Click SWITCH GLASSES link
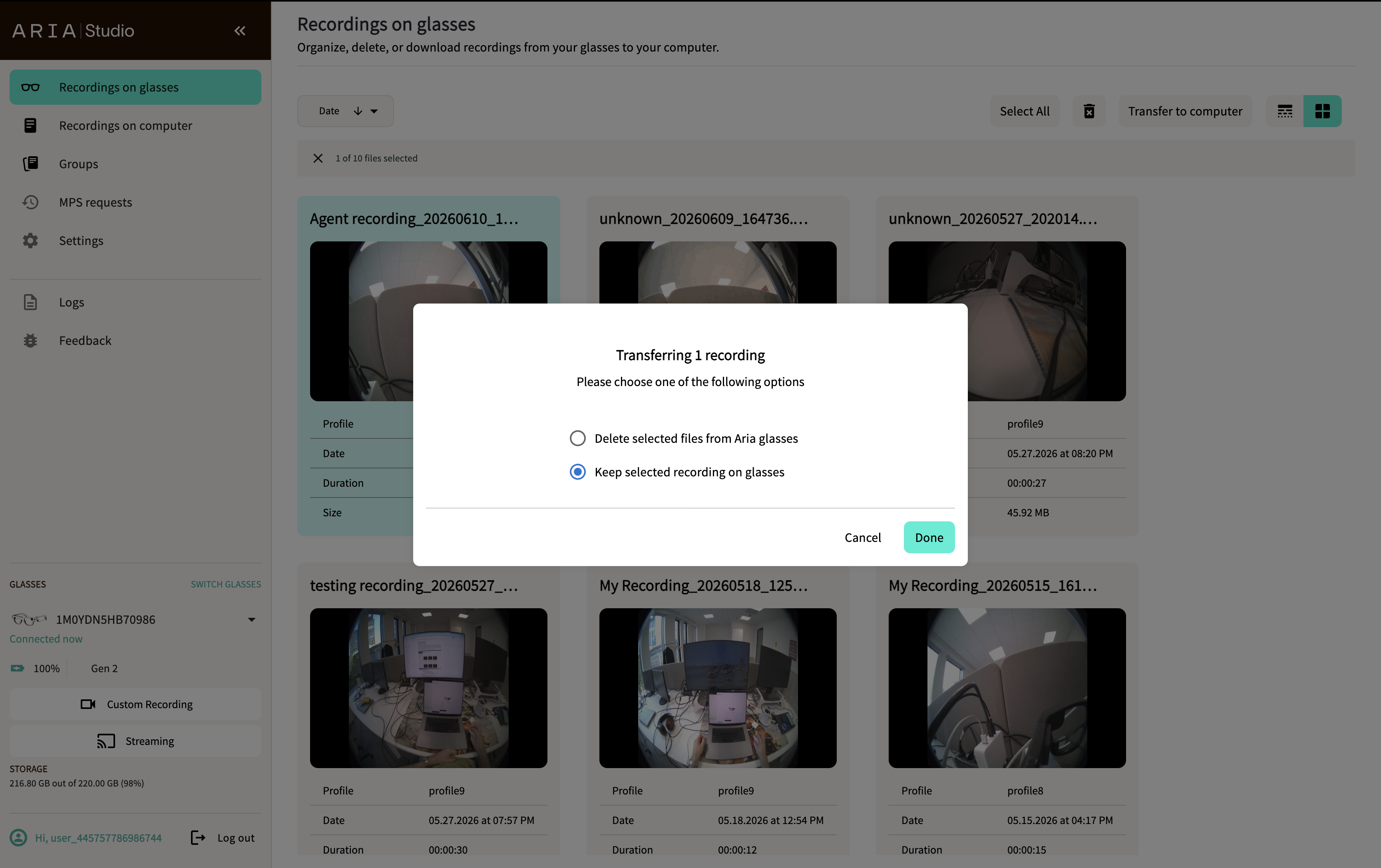This screenshot has width=1381, height=868. pos(226,584)
